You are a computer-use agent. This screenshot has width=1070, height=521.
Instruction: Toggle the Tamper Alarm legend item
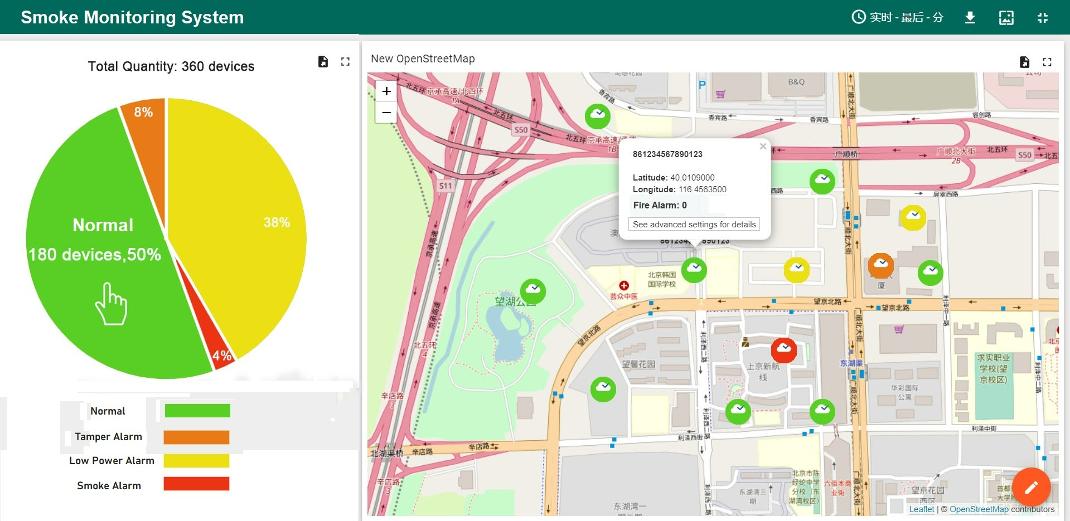108,437
